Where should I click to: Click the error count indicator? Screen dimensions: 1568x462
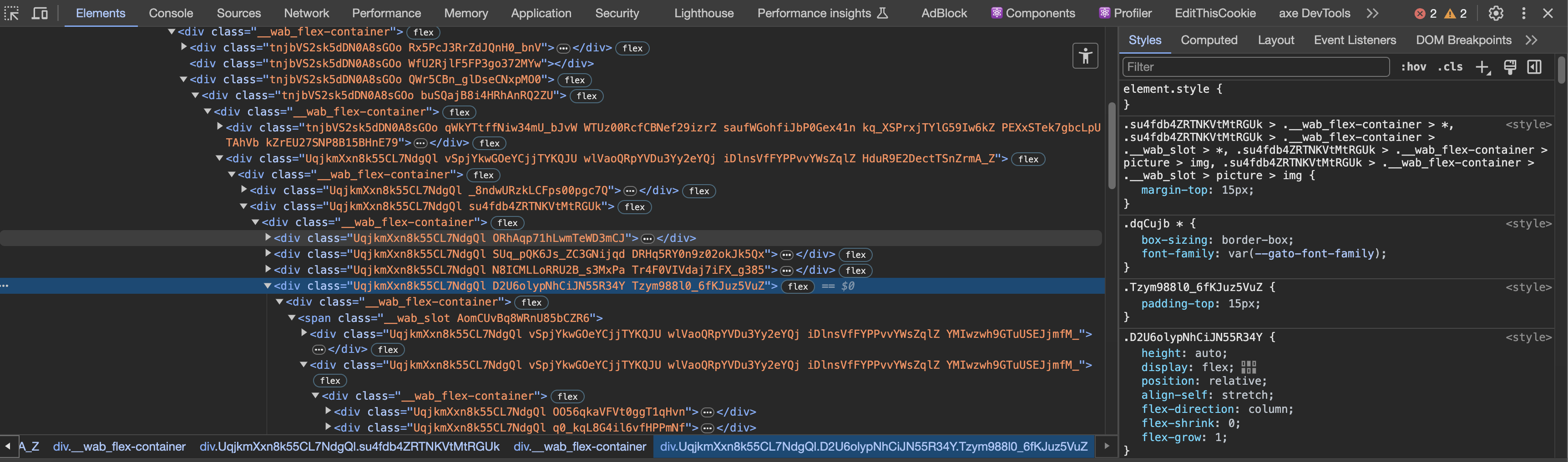pos(1425,13)
